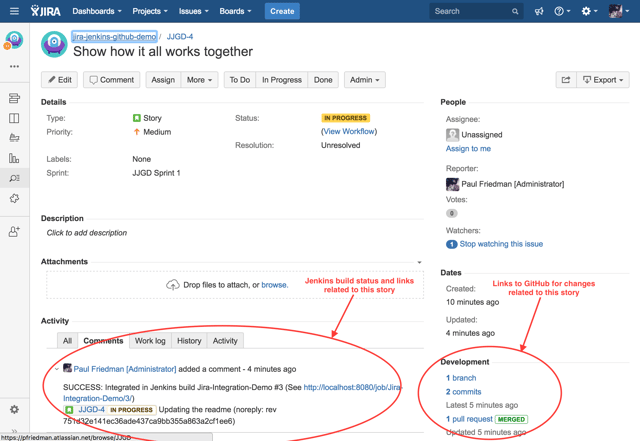Open the project avatar in the sidebar
Image resolution: width=640 pixels, height=441 pixels.
click(x=14, y=40)
